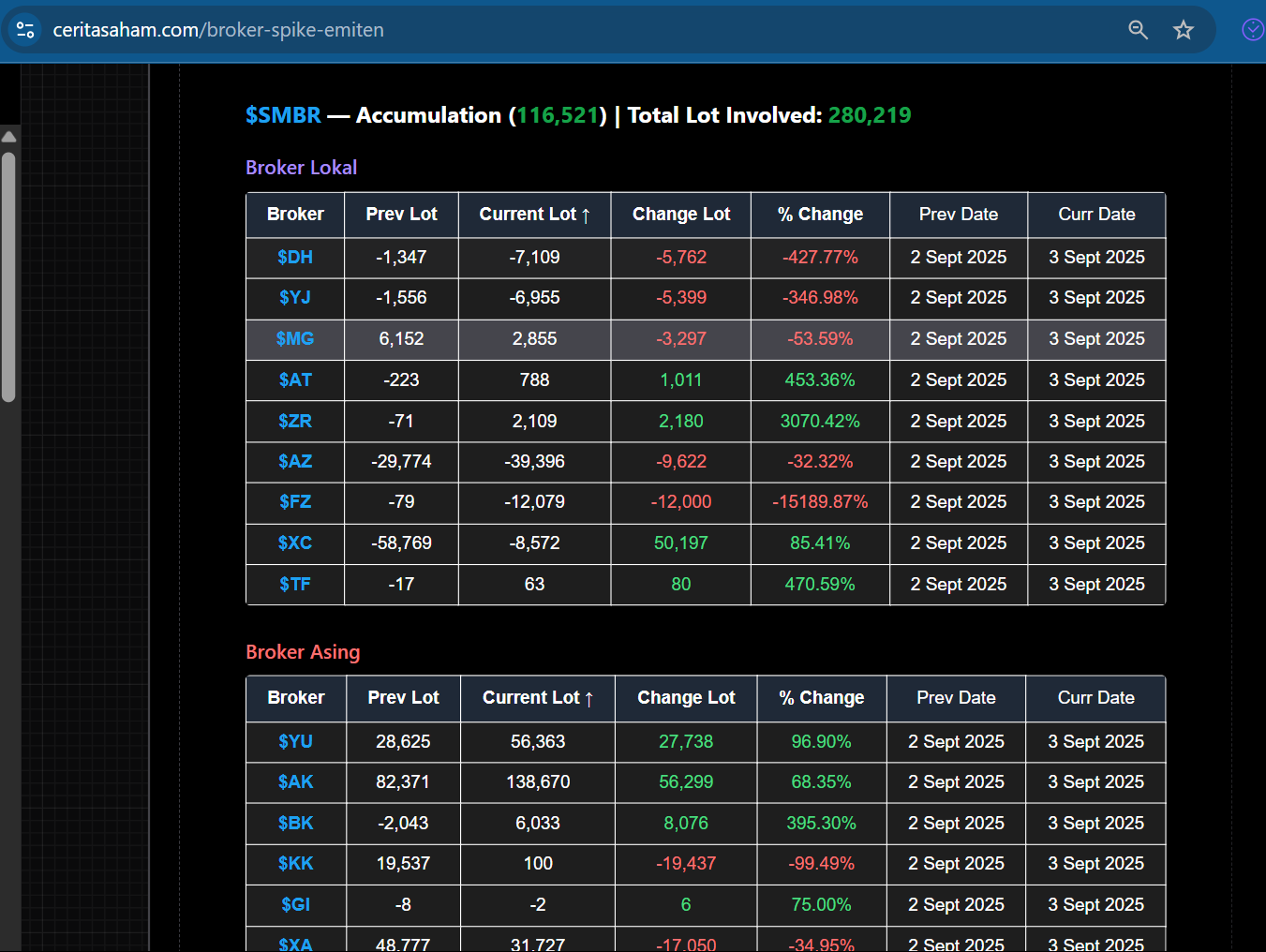1266x952 pixels.
Task: Select the 395.30% change cell
Action: click(822, 824)
